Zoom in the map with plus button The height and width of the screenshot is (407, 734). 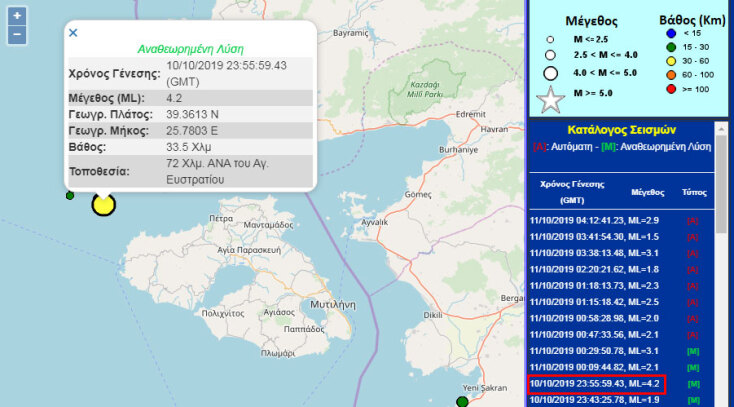point(17,16)
